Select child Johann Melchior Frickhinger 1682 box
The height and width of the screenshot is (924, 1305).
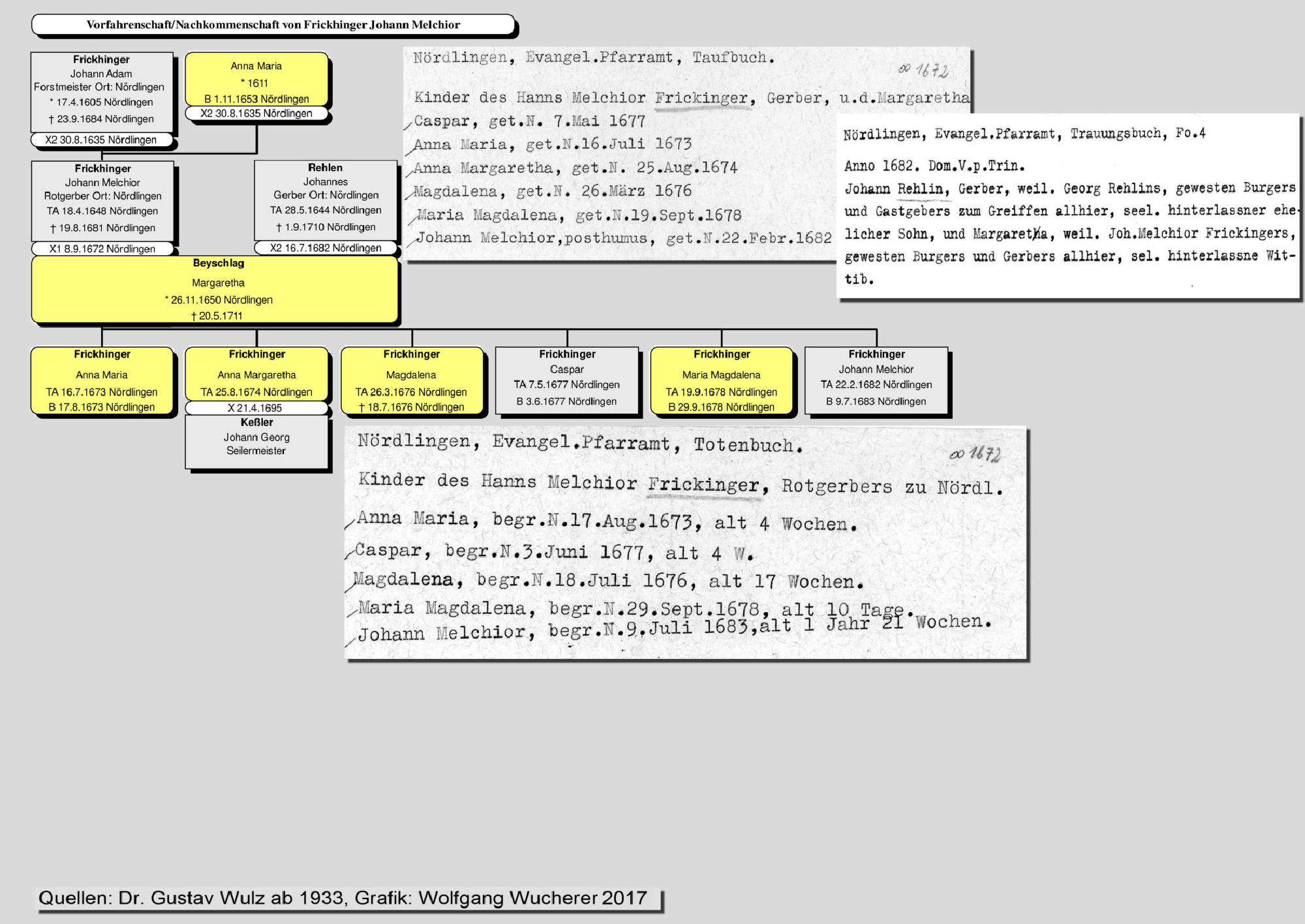(x=876, y=380)
